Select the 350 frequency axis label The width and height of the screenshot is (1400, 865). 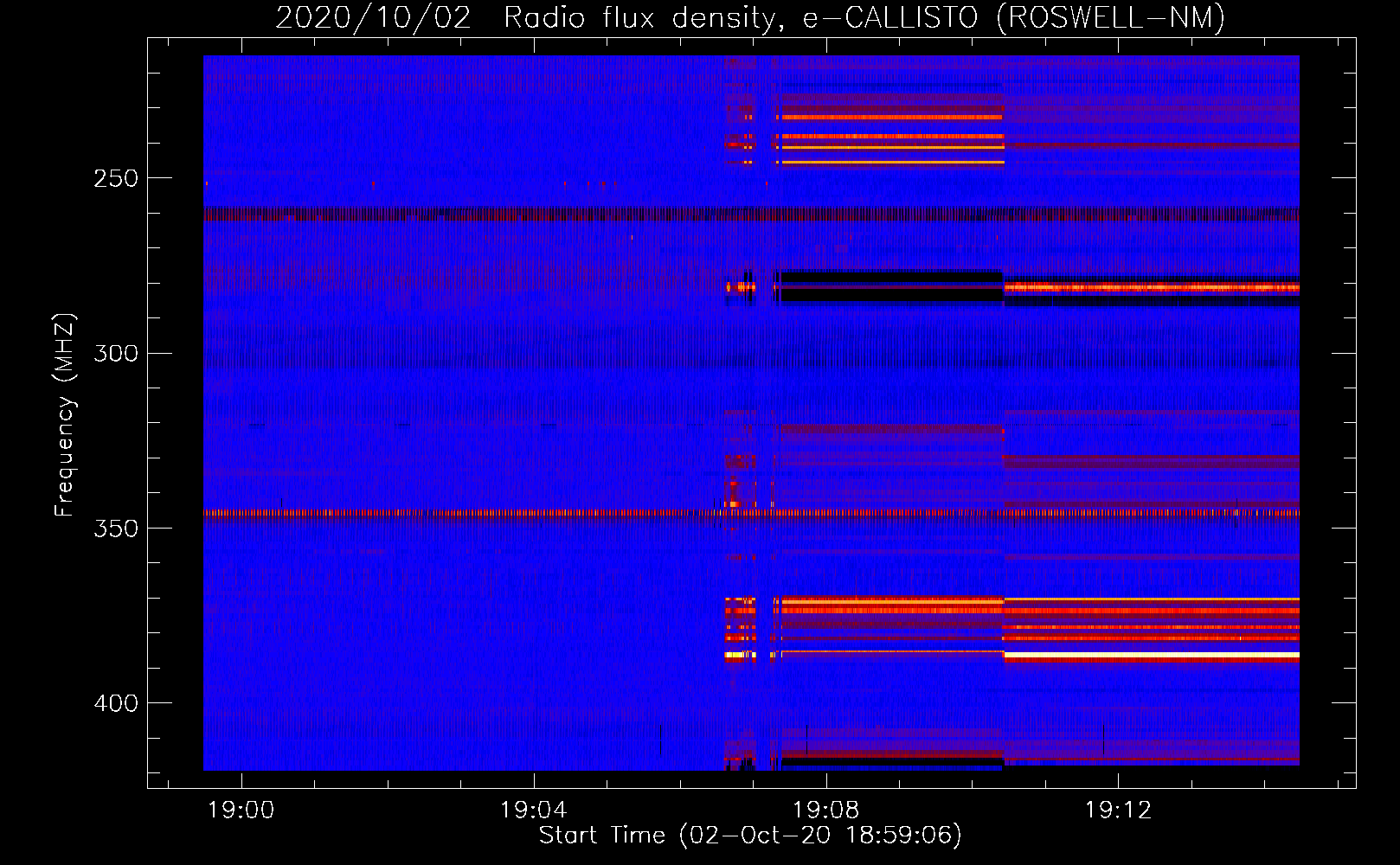click(116, 529)
